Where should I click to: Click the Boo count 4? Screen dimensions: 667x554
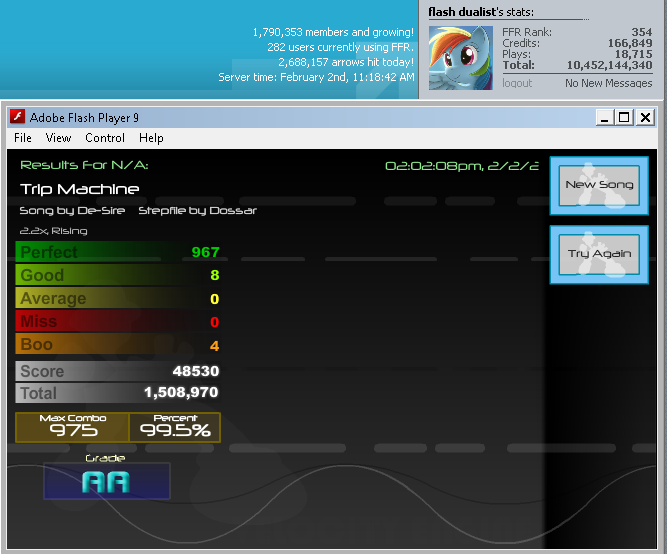(x=215, y=346)
